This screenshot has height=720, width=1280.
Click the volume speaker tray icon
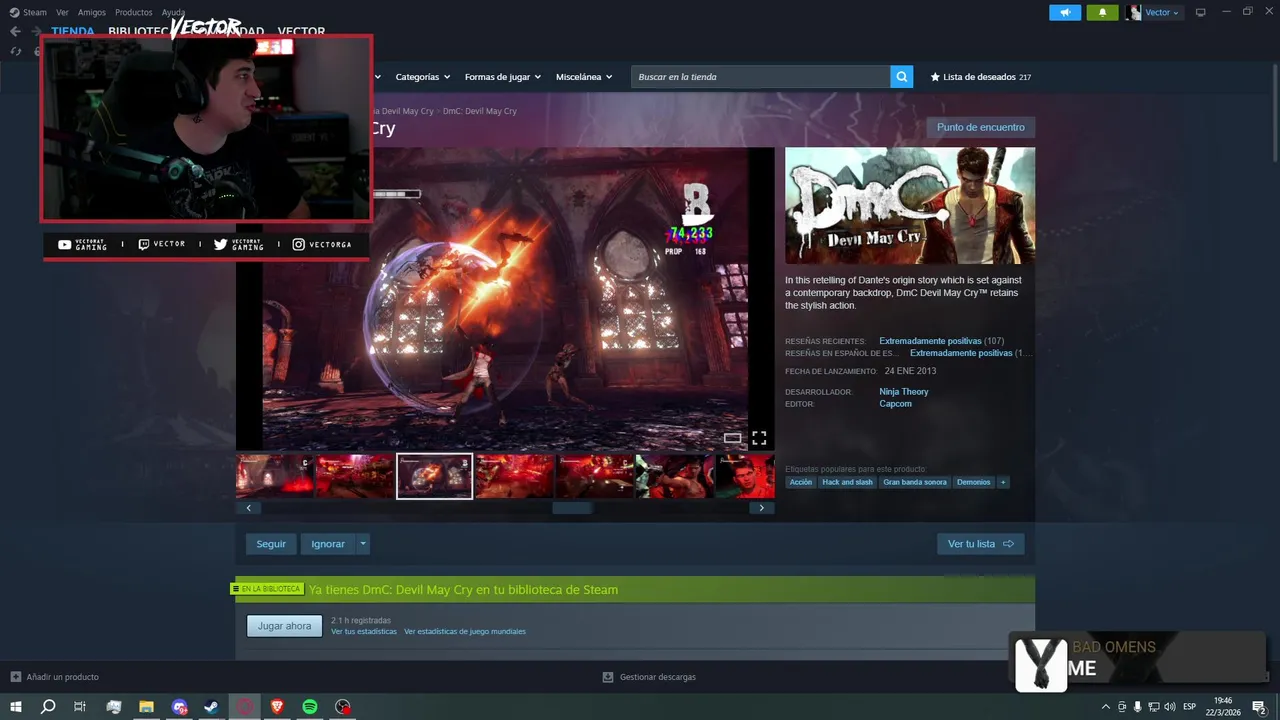pos(1170,707)
